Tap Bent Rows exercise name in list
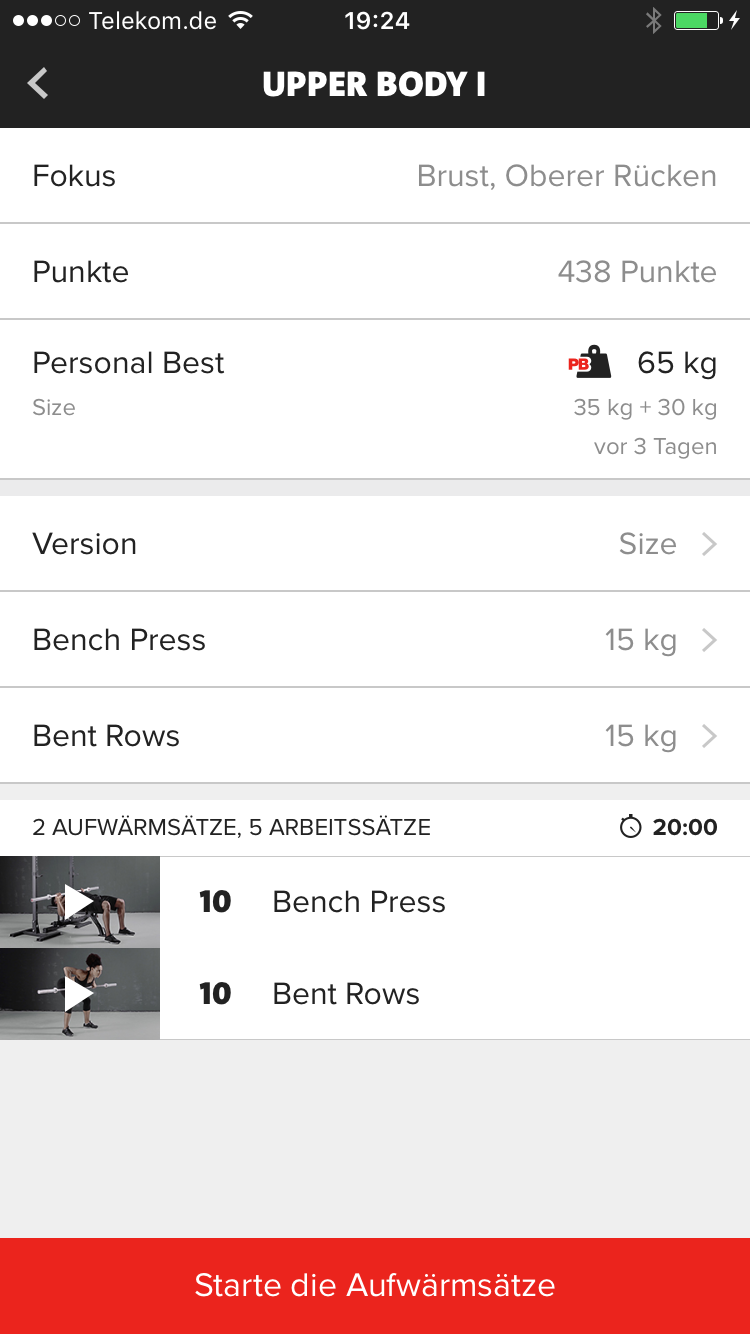The width and height of the screenshot is (750, 1334). (346, 994)
